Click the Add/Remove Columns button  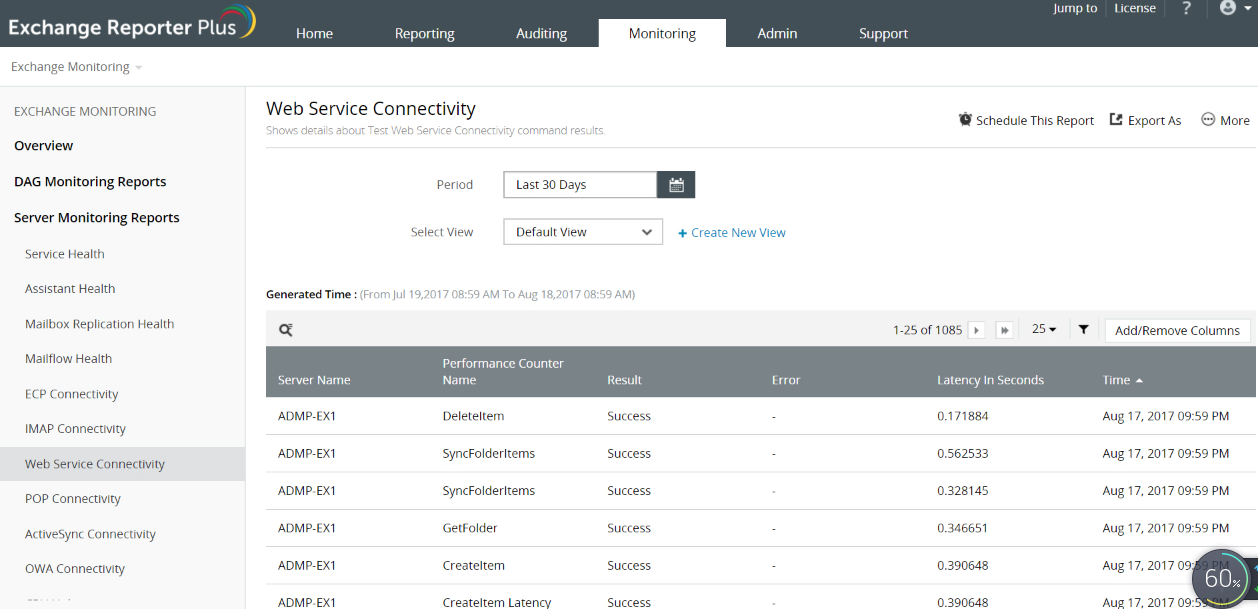pyautogui.click(x=1177, y=330)
